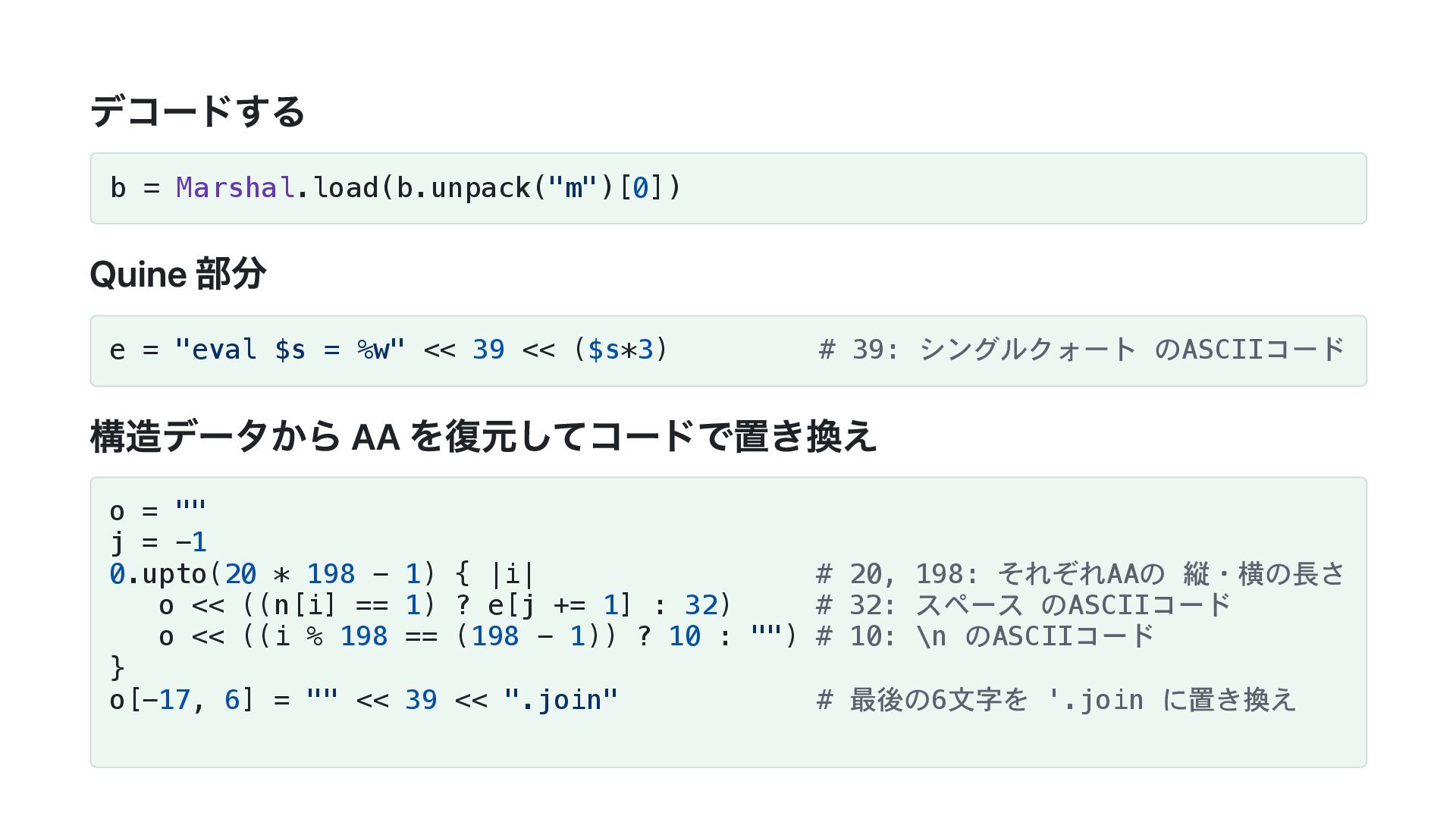This screenshot has height=819, width=1456.
Task: Click the closing brace '}' line
Action: tap(118, 667)
